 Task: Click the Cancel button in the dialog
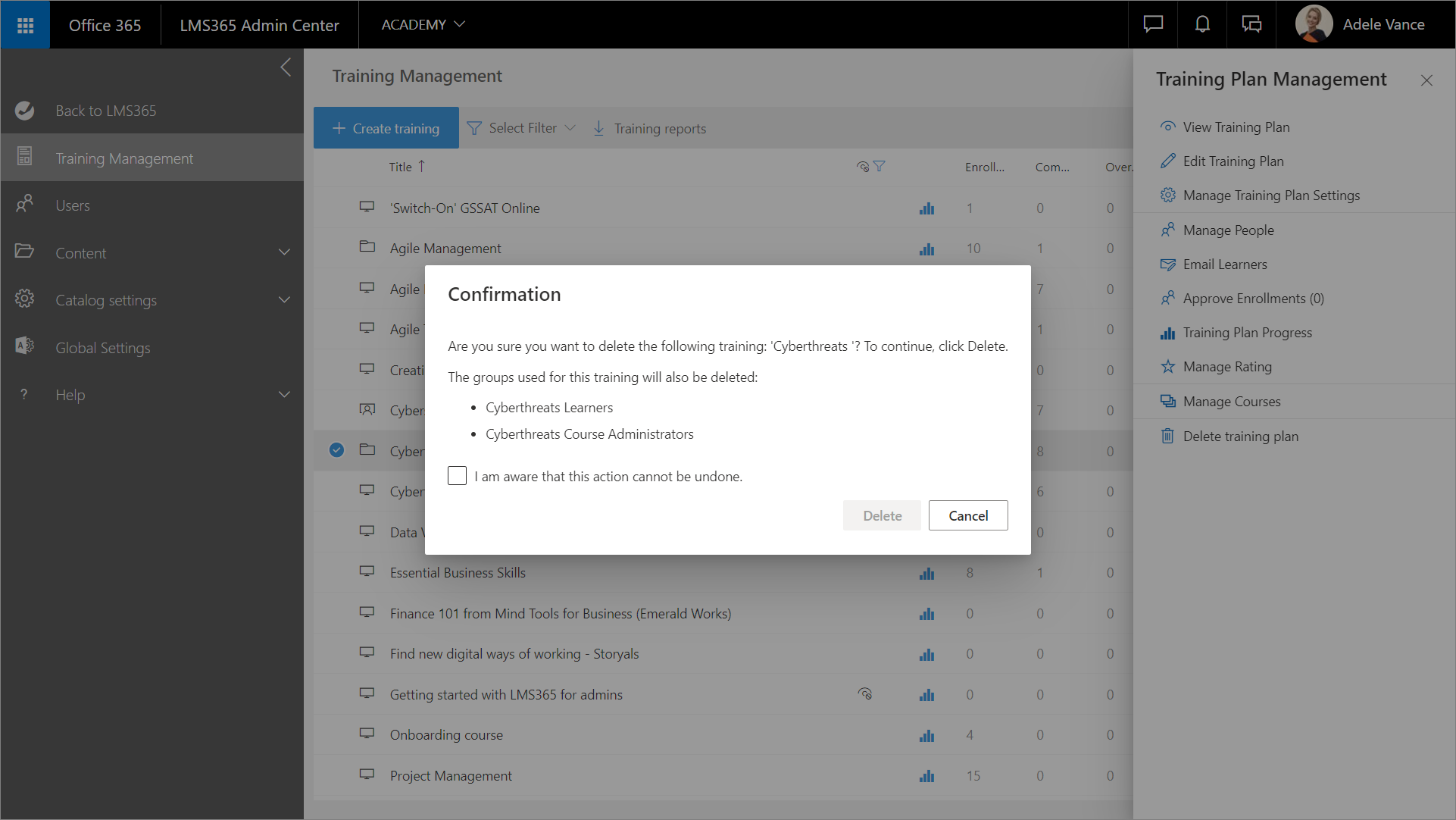(967, 515)
